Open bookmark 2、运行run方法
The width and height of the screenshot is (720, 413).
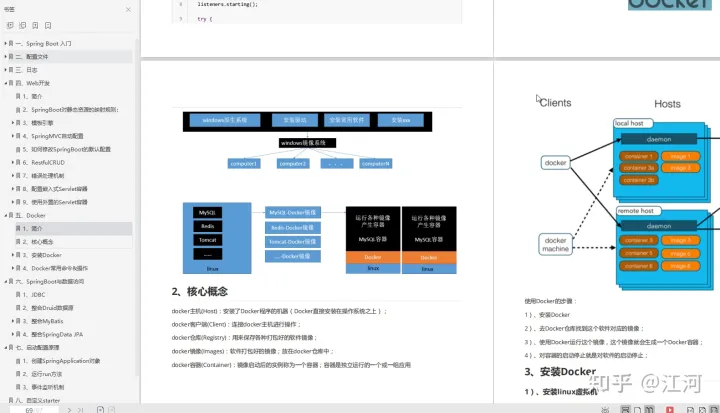[43, 374]
